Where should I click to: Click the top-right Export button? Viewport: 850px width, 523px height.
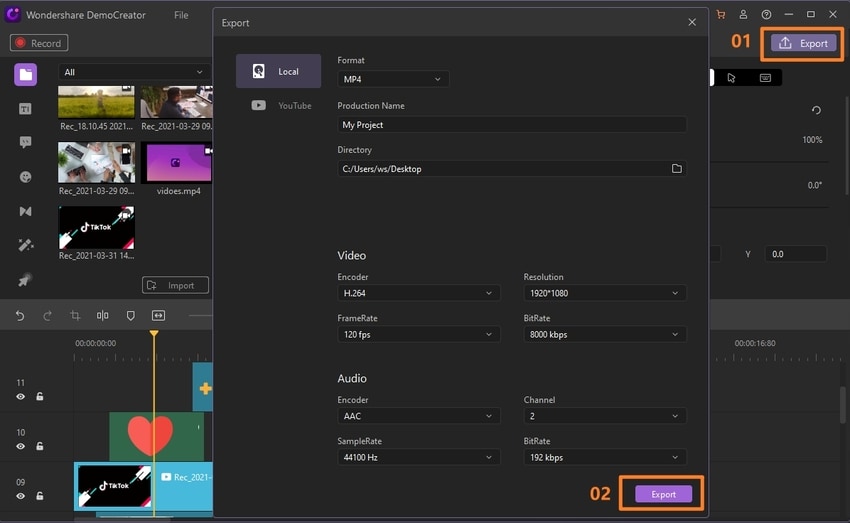[x=803, y=43]
